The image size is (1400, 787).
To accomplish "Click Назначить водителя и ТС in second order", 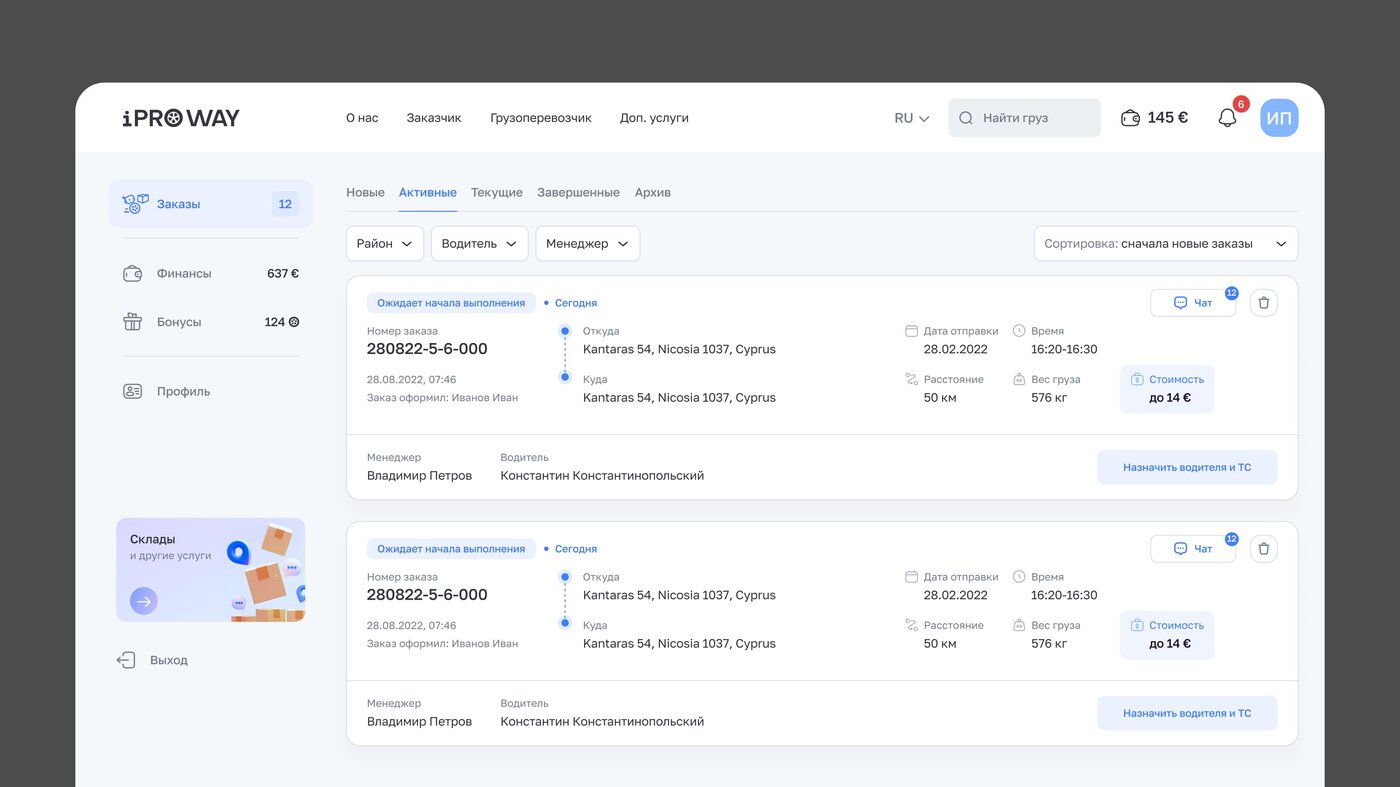I will pyautogui.click(x=1187, y=713).
